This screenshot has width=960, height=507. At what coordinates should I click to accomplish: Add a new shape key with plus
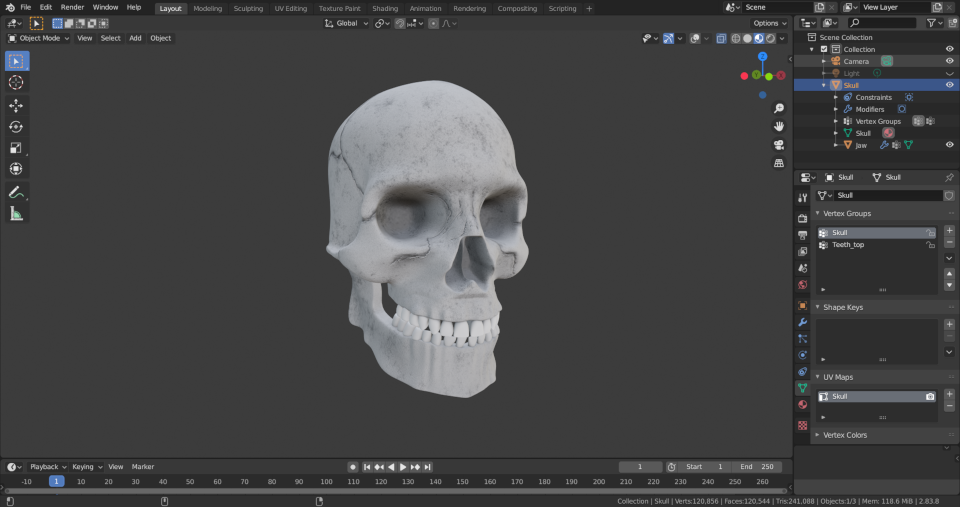(x=950, y=324)
